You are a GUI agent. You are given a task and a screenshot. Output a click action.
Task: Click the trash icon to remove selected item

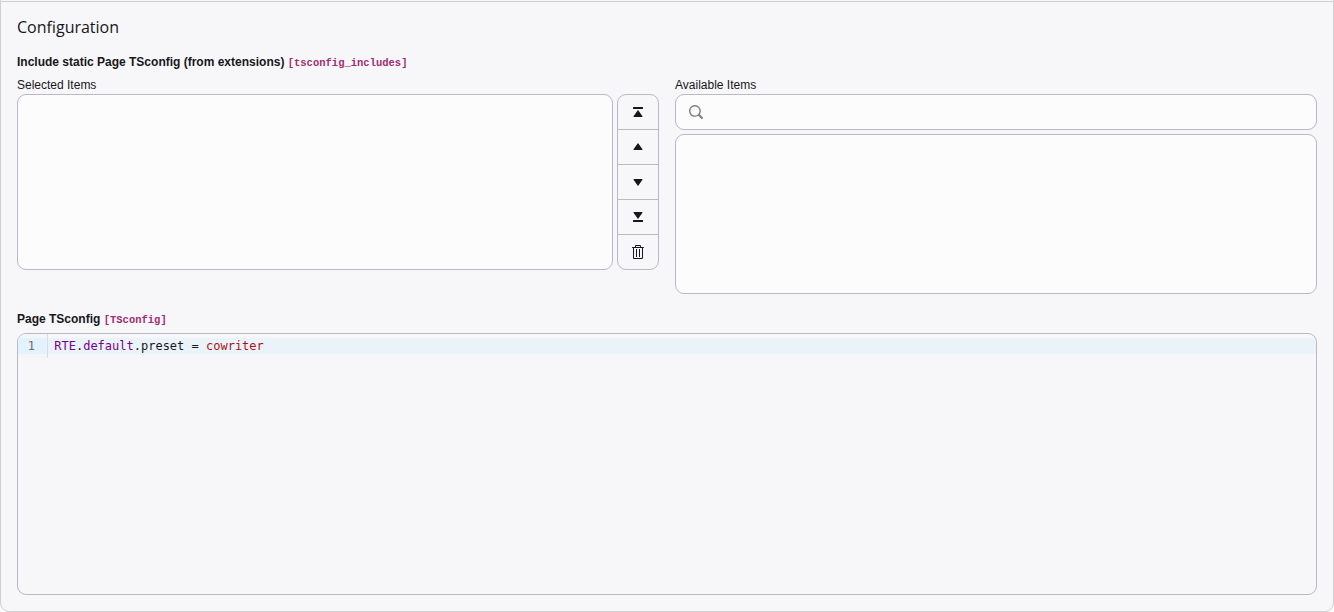[x=637, y=252]
